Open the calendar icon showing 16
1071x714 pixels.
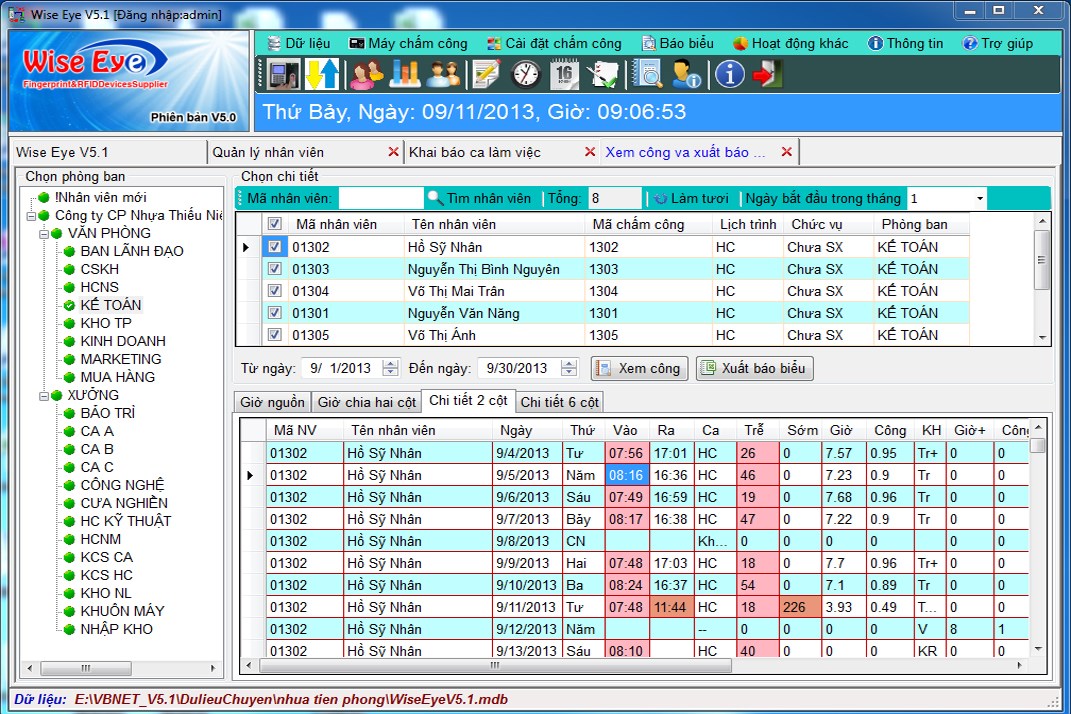(565, 74)
